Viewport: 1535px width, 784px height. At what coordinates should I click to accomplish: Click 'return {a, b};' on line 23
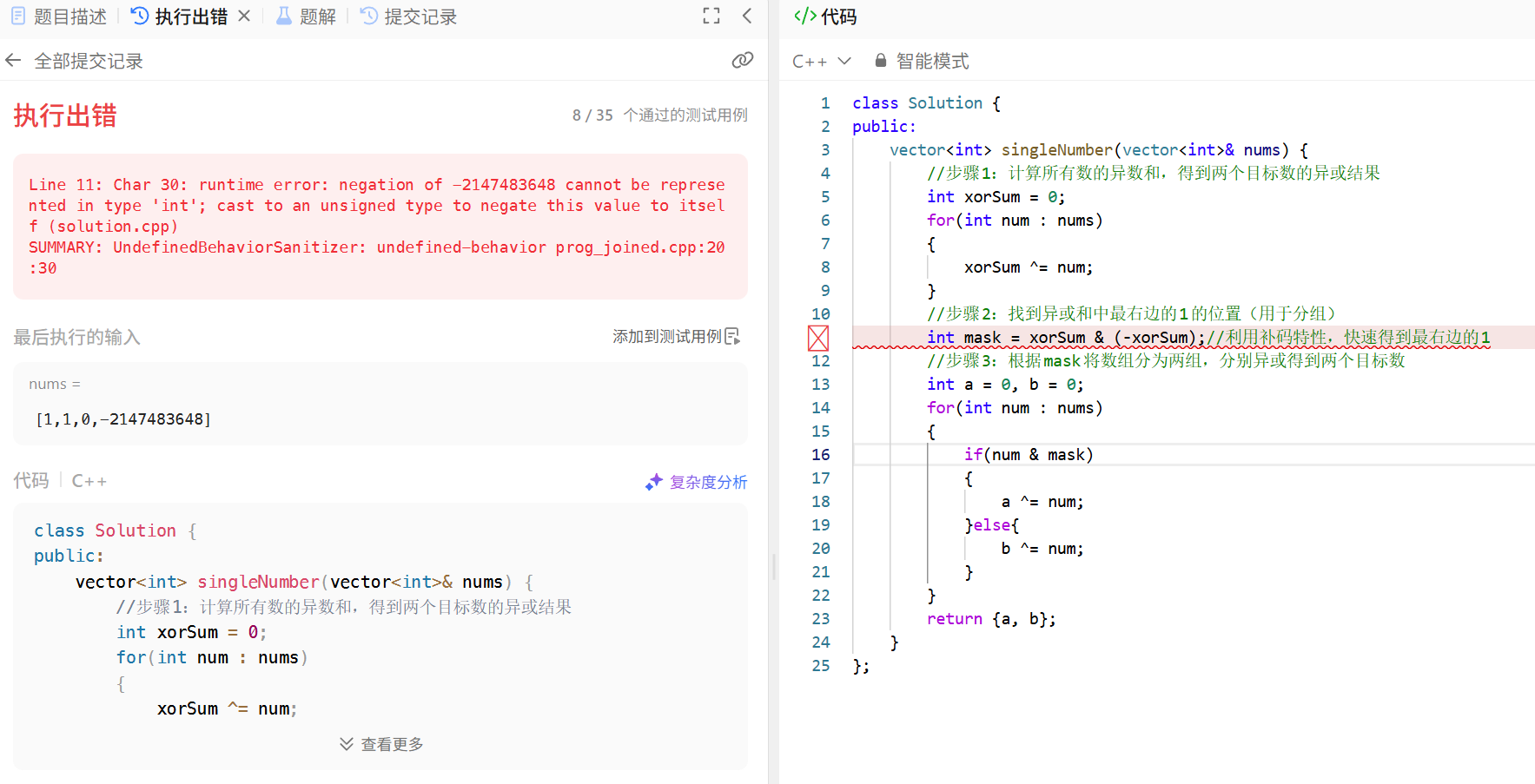point(991,619)
